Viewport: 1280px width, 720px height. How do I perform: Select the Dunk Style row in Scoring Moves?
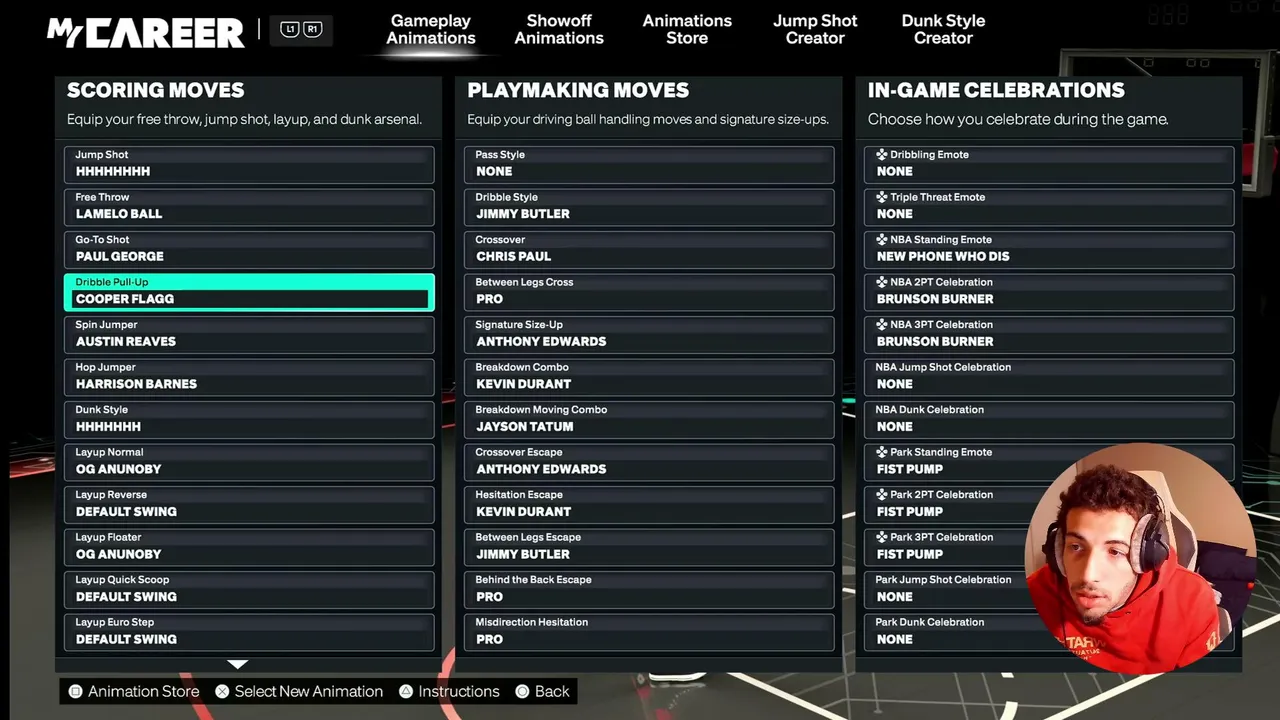(x=249, y=420)
